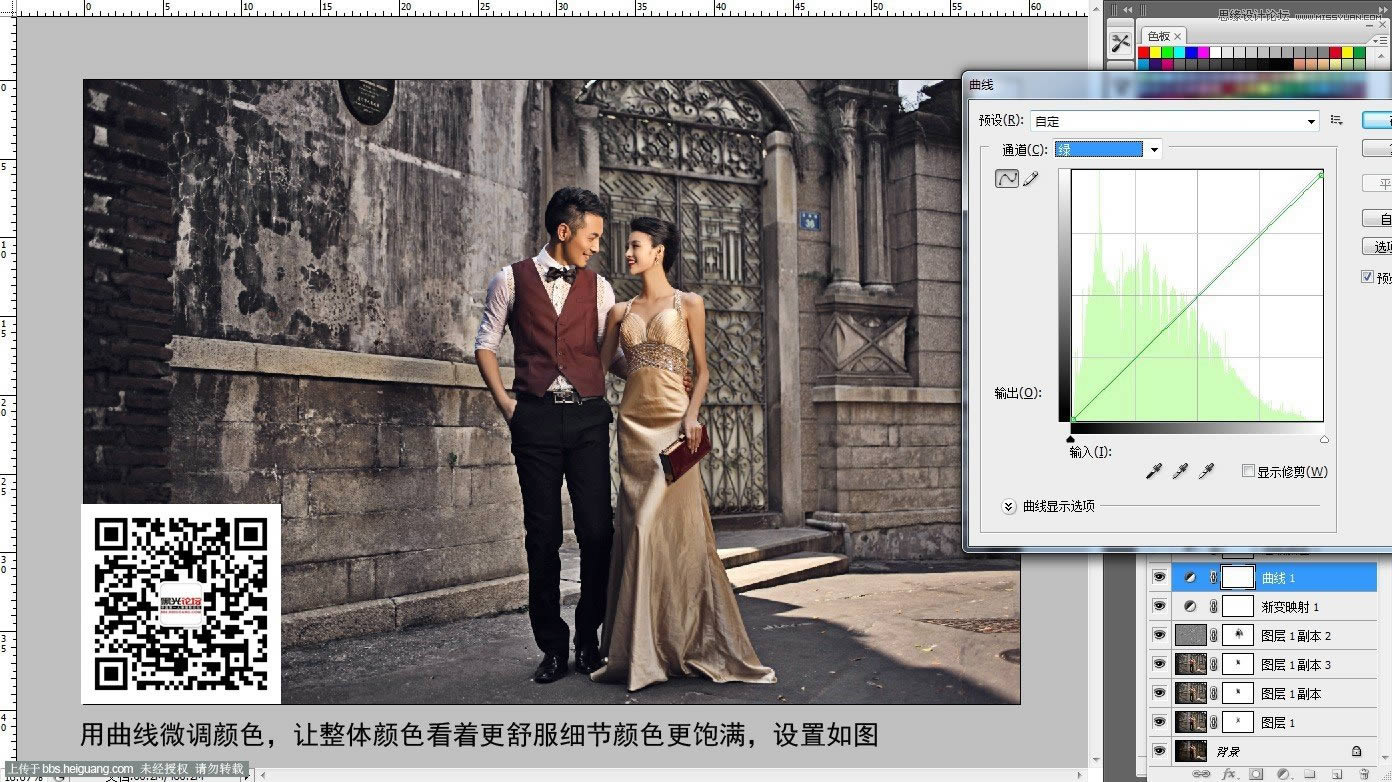Select the 图层 1 layer name

tap(1278, 722)
